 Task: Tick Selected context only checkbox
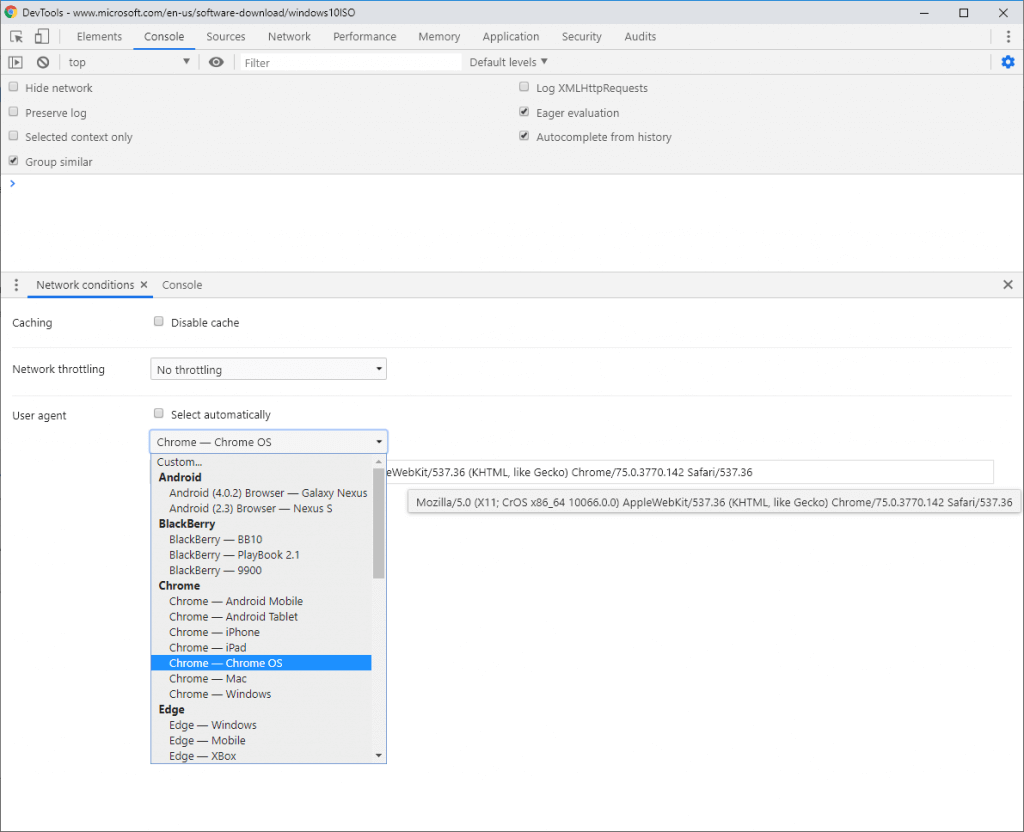(x=13, y=136)
